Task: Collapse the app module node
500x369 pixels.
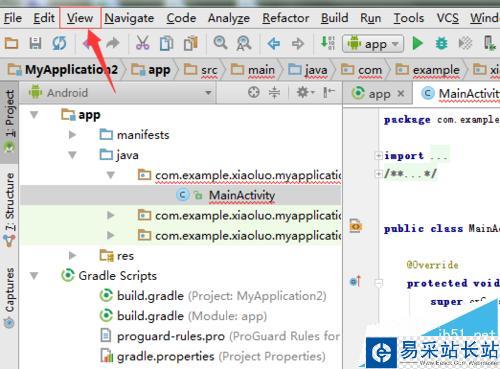Action: click(x=34, y=115)
